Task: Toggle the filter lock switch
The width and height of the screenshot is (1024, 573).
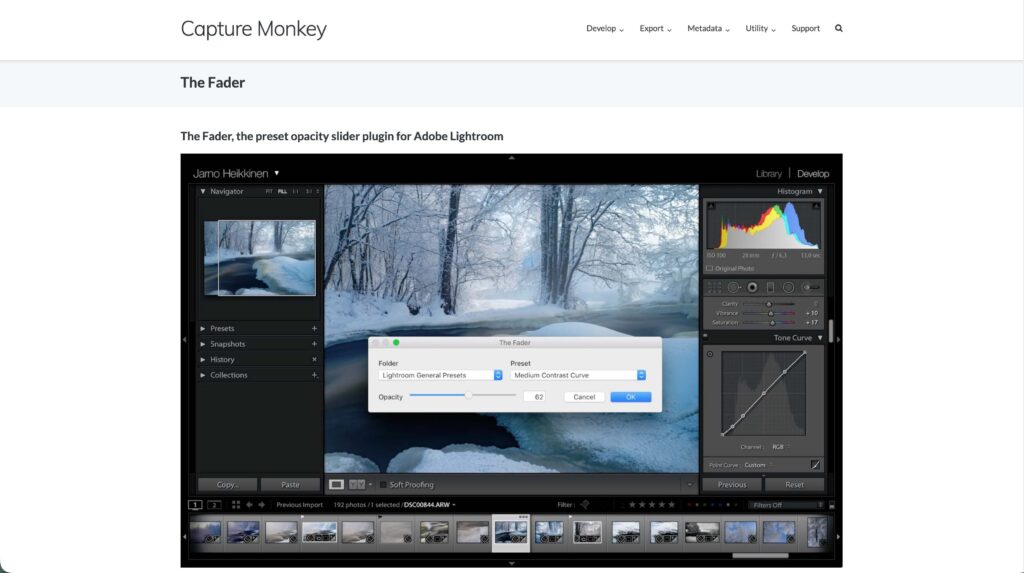Action: pyautogui.click(x=831, y=505)
